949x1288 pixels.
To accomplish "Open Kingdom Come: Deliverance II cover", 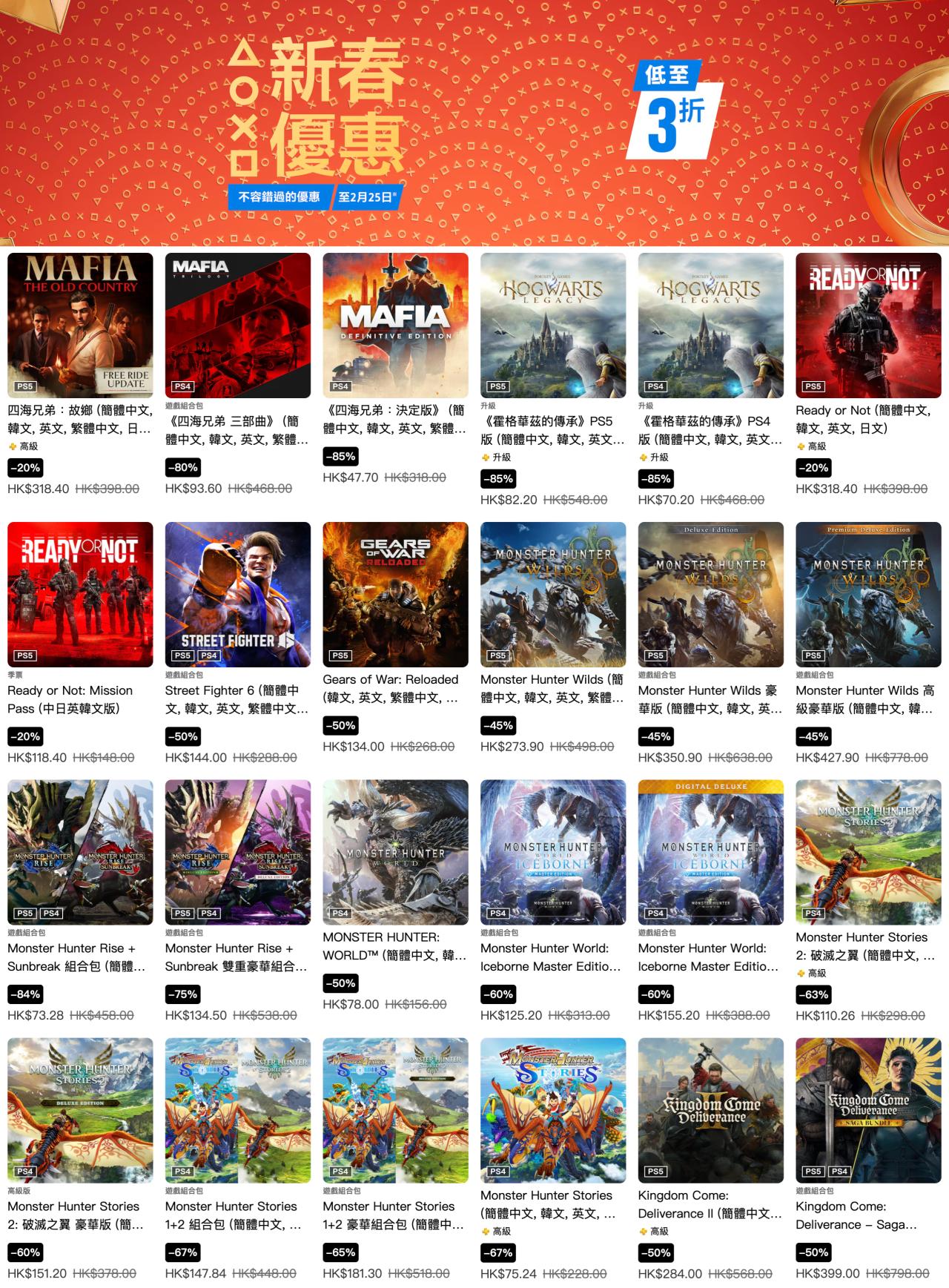I will (x=711, y=1110).
